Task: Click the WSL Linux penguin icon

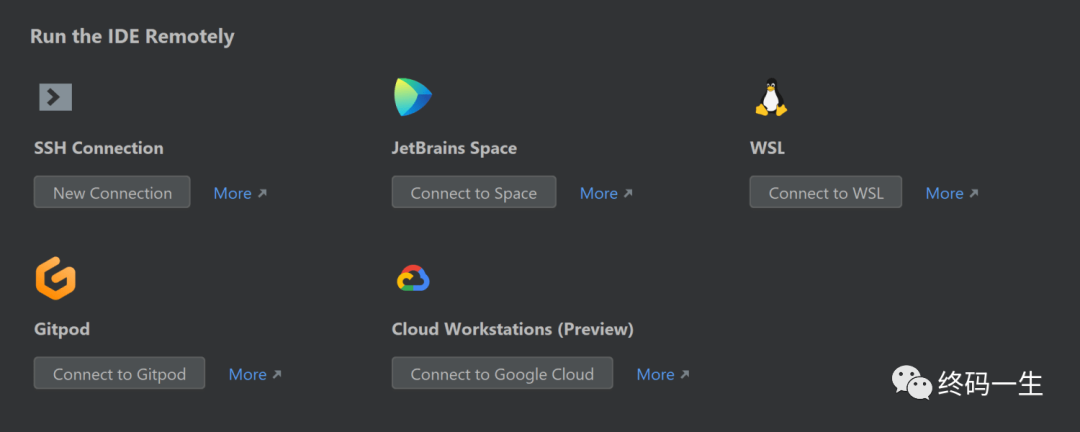Action: pos(771,96)
